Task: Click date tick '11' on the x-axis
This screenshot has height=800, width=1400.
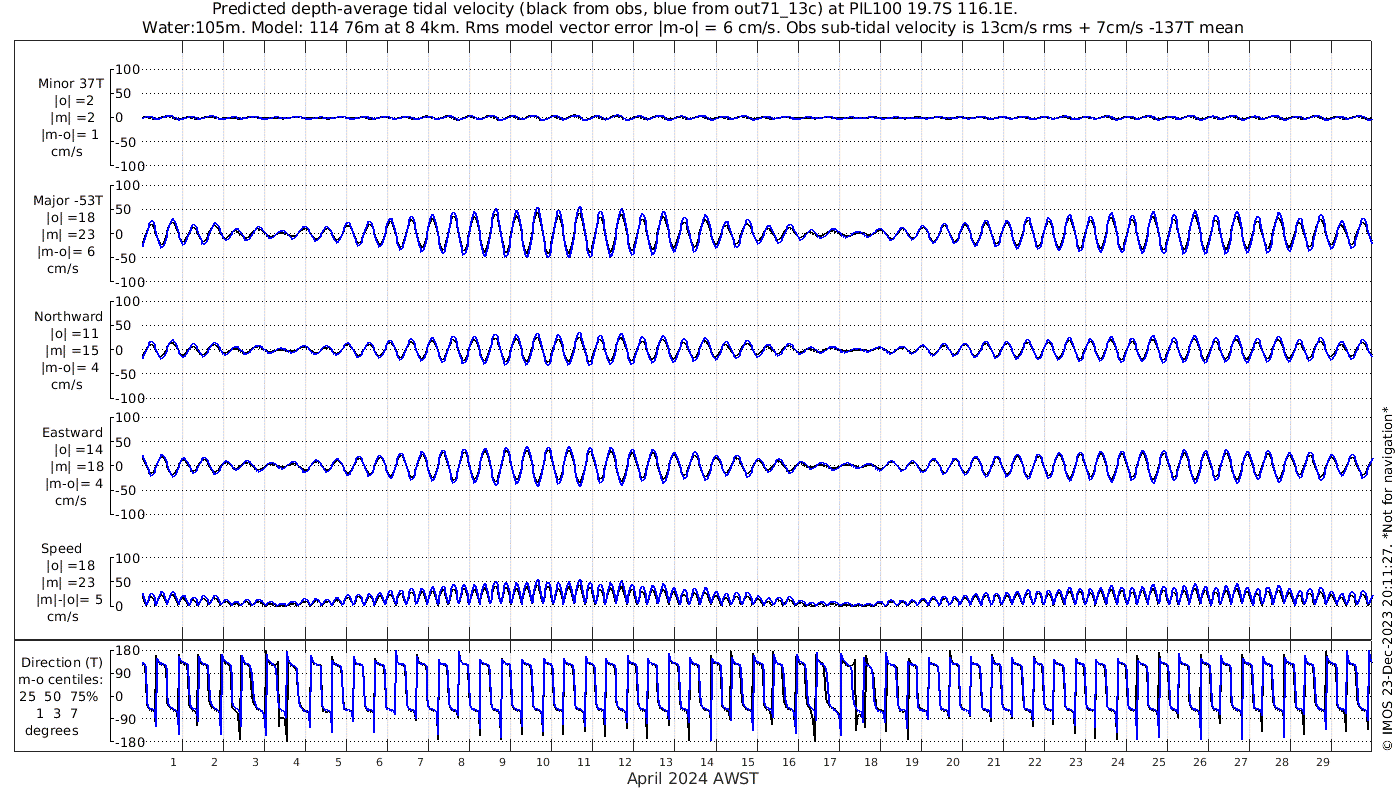Action: (584, 762)
